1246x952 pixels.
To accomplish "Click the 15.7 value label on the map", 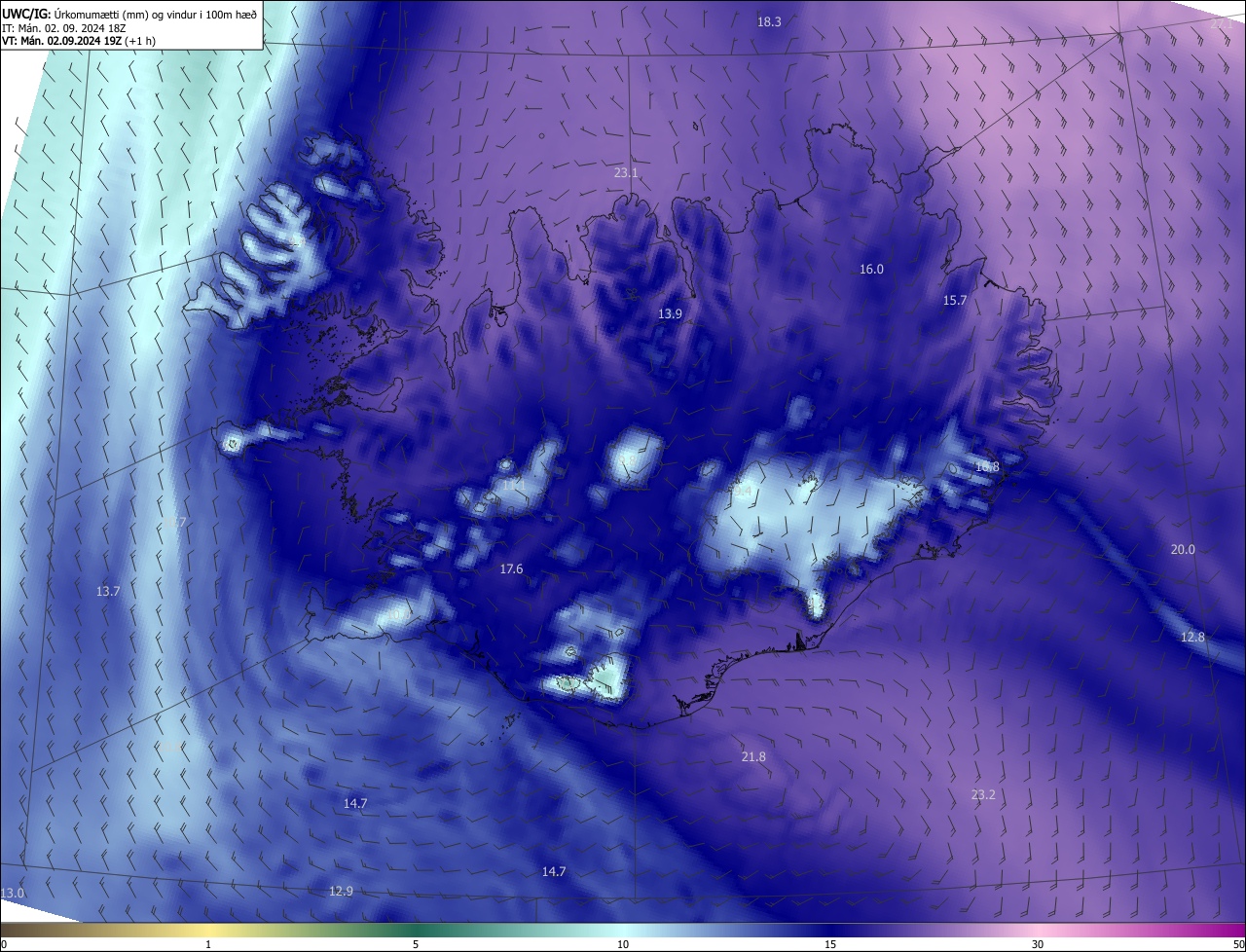I will (x=955, y=300).
